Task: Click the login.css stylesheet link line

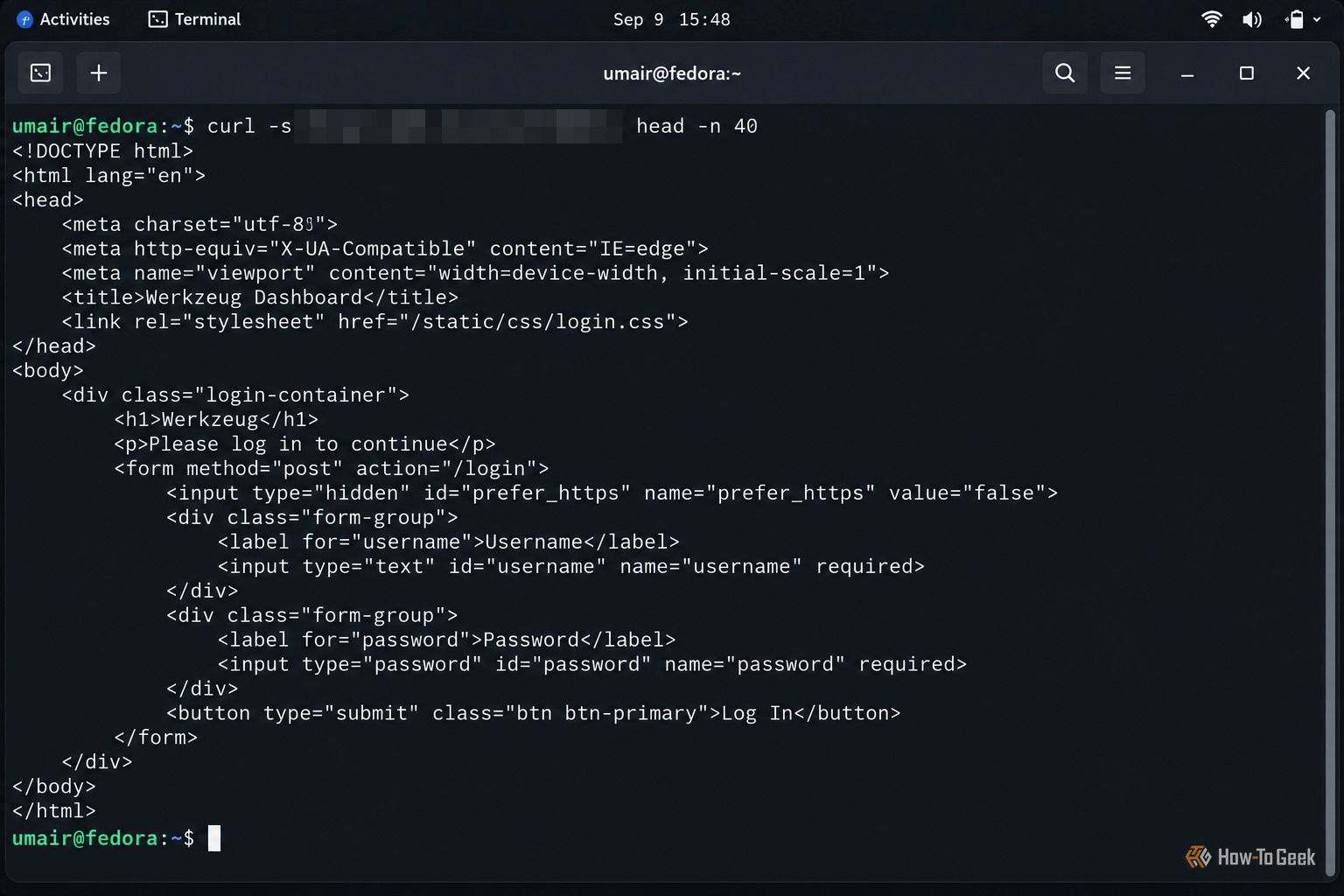Action: pyautogui.click(x=374, y=322)
